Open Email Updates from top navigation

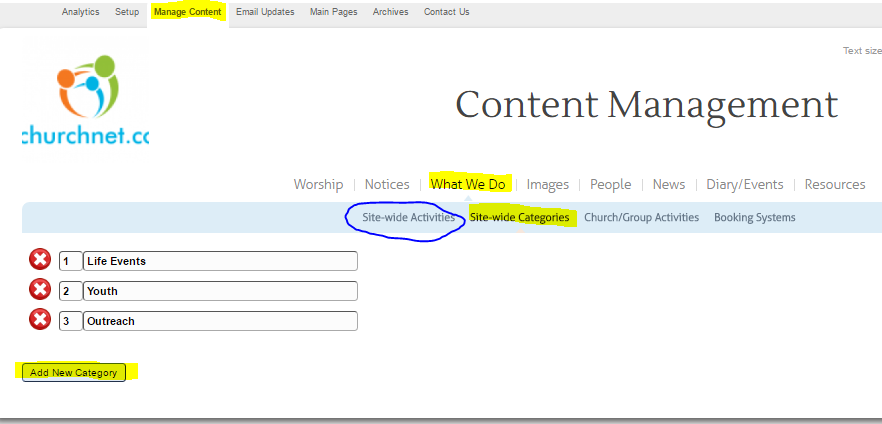pos(265,12)
